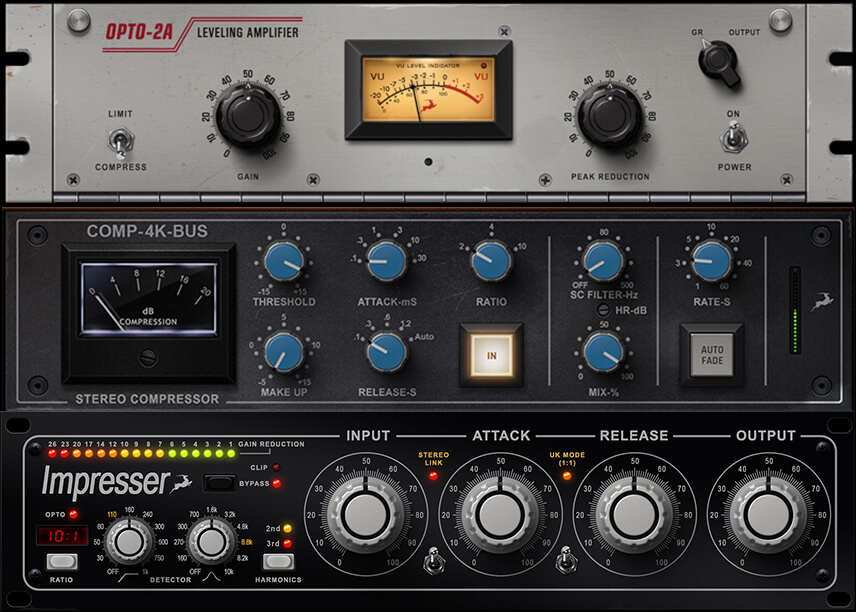Screen dimensions: 856x612
Task: Click the 1 dB gain reduction LED
Action: (x=231, y=454)
